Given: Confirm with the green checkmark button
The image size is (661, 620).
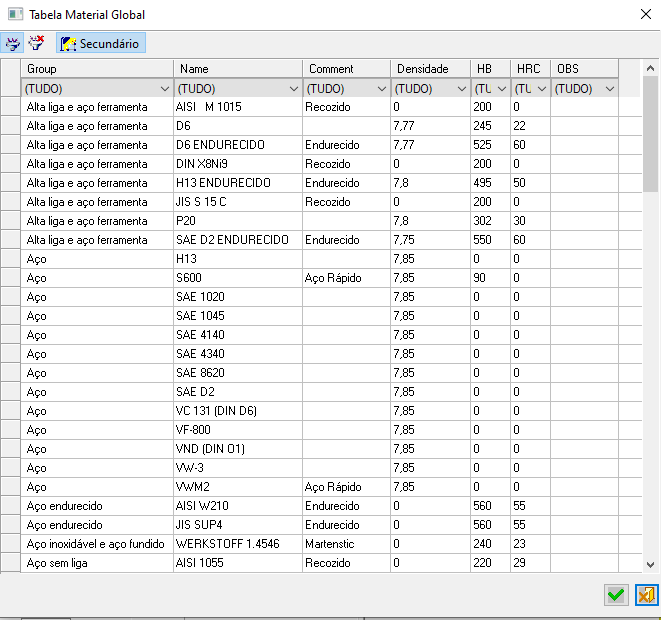Looking at the screenshot, I should coord(616,595).
